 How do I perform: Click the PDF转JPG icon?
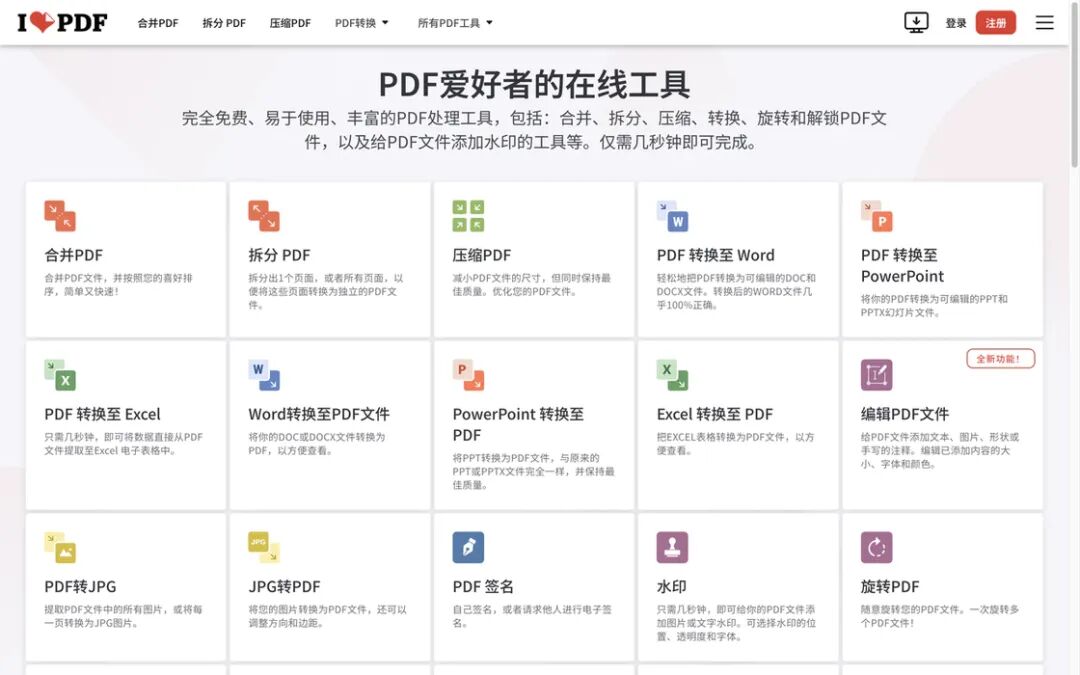60,548
